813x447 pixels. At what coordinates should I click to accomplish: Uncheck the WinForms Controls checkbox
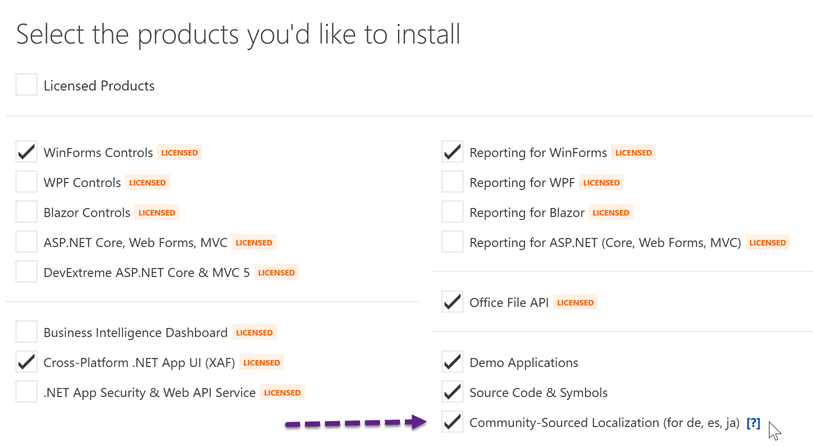point(26,152)
